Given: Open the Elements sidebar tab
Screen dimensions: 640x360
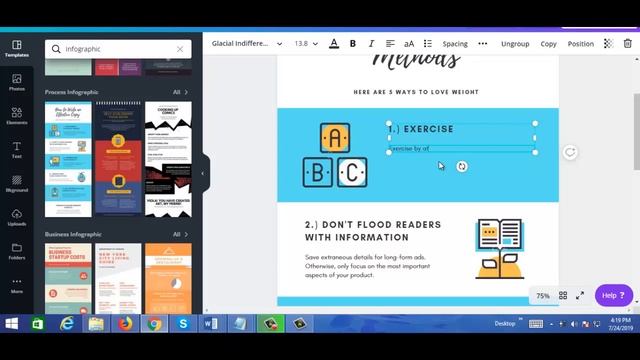Looking at the screenshot, I should 17,116.
